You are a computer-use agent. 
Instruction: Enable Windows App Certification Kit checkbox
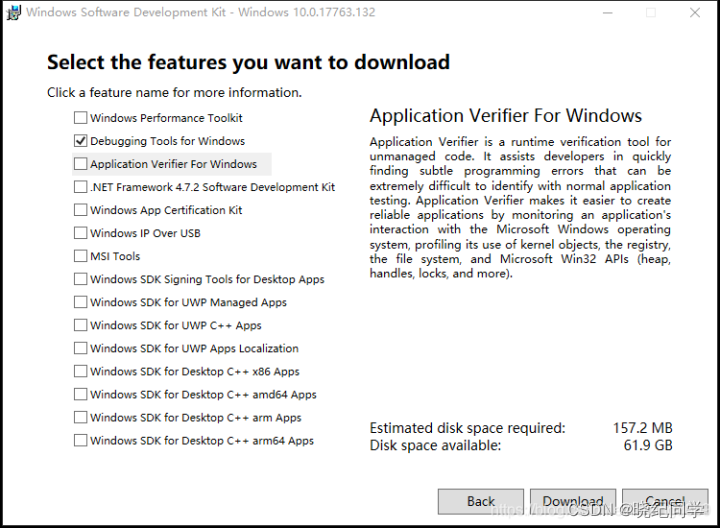click(80, 209)
